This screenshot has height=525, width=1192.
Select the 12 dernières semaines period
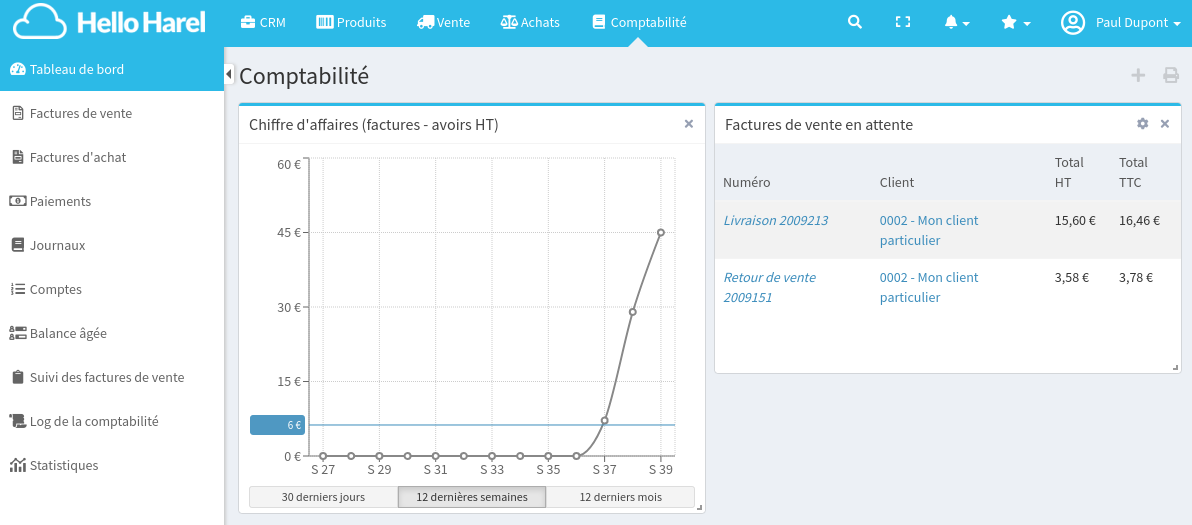click(472, 497)
